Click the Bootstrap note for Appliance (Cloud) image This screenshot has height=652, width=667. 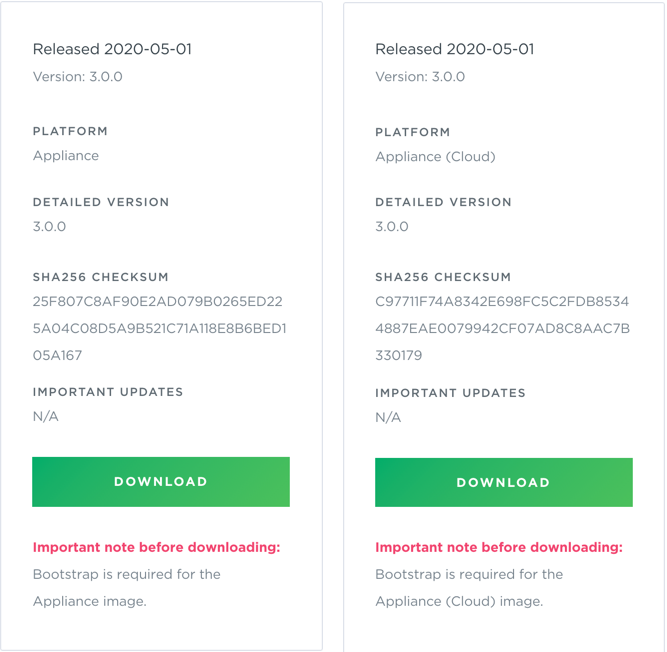tap(469, 587)
